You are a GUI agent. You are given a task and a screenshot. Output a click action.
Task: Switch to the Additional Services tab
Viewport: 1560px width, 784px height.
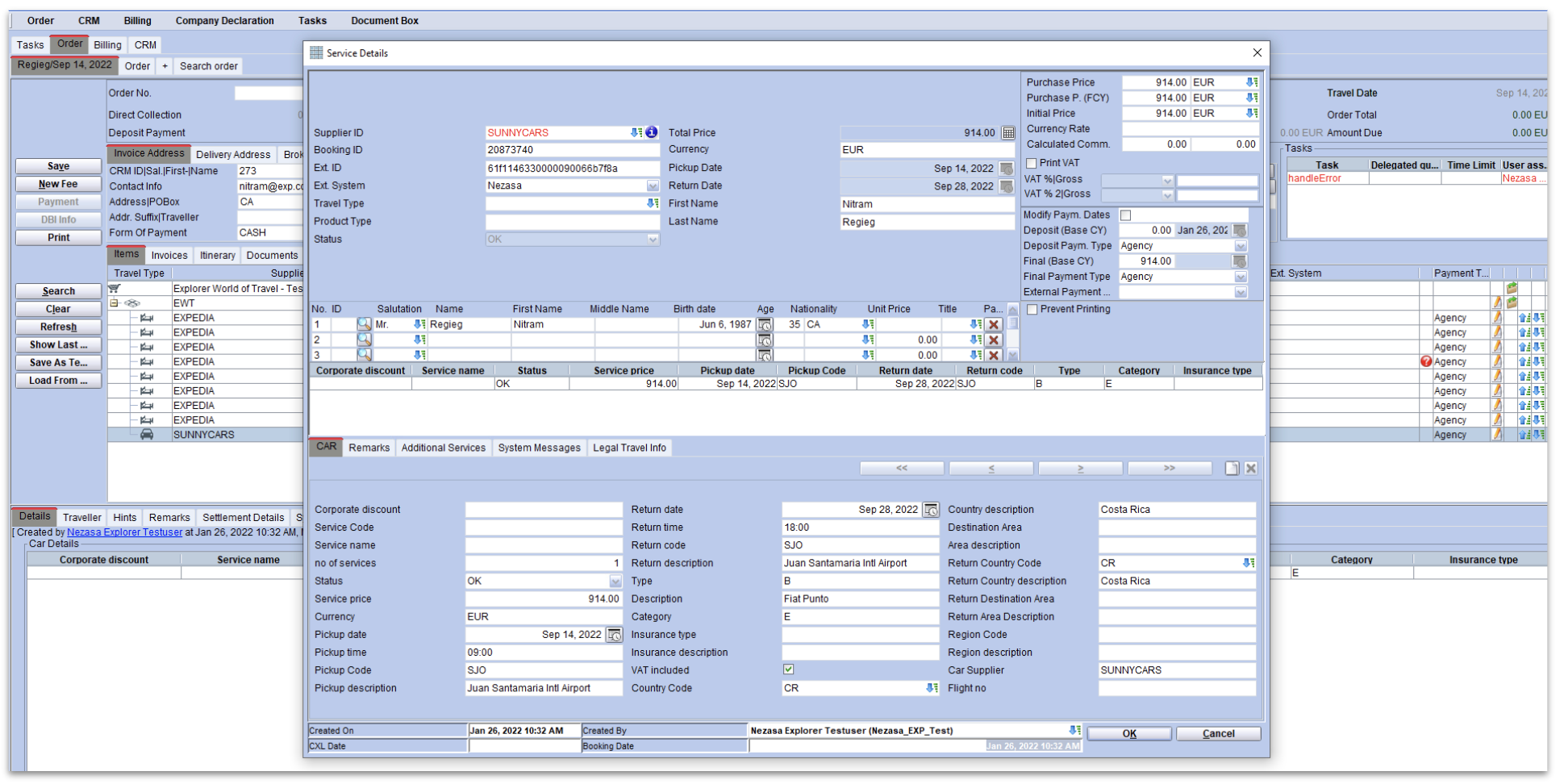click(x=444, y=448)
